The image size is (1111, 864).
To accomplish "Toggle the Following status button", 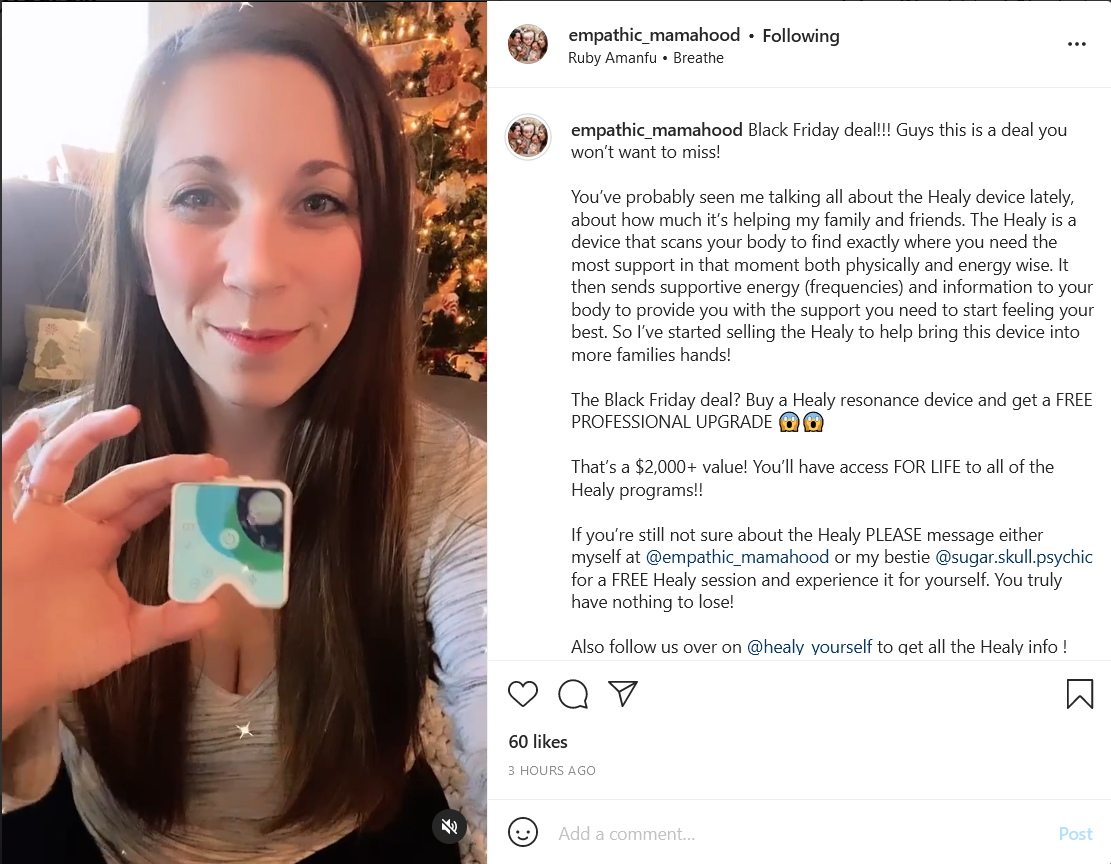I will pyautogui.click(x=801, y=35).
